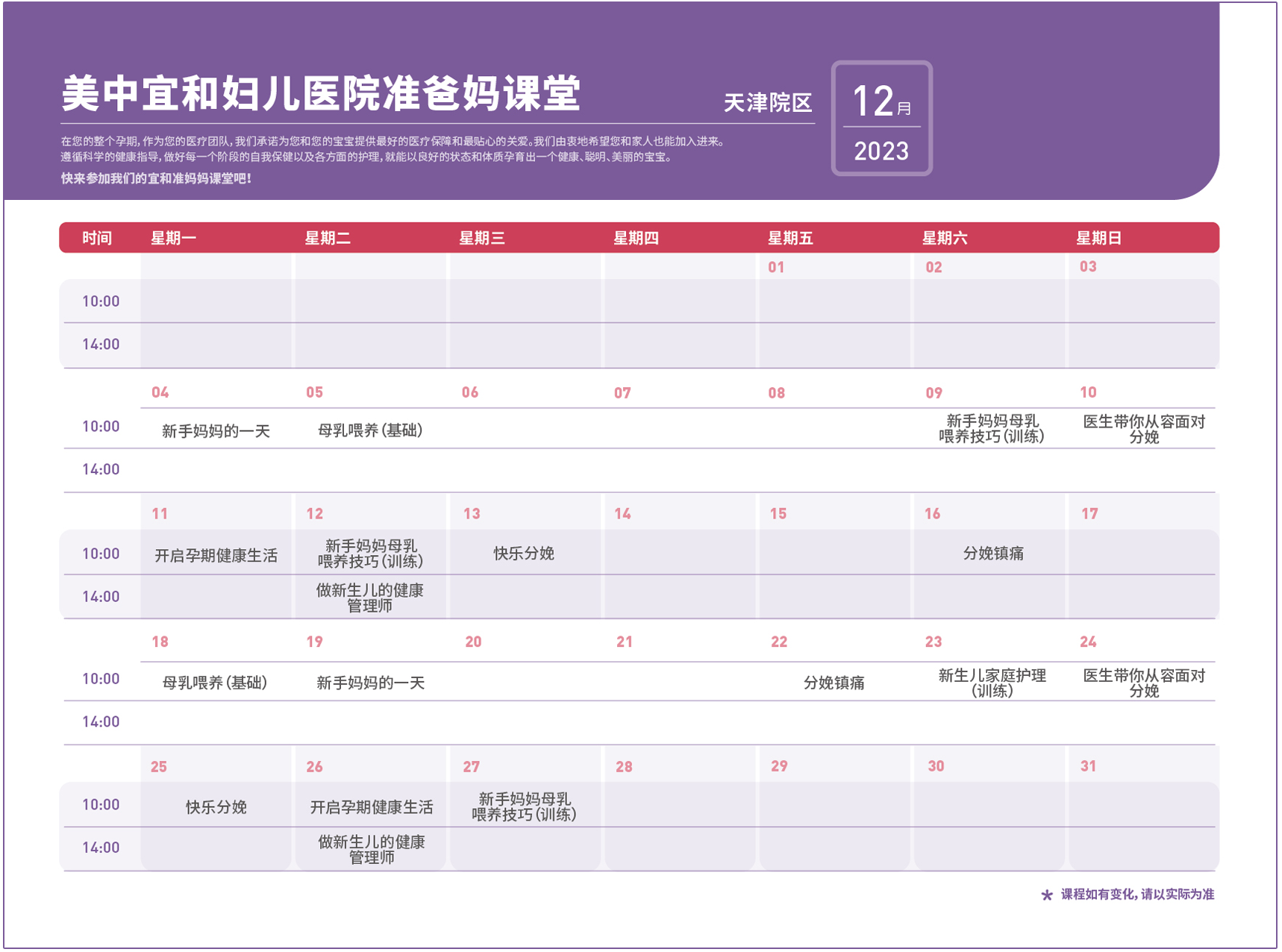Open '医生带你从容面对分娩' class on the 10th
The image size is (1282, 952).
pos(1144,429)
